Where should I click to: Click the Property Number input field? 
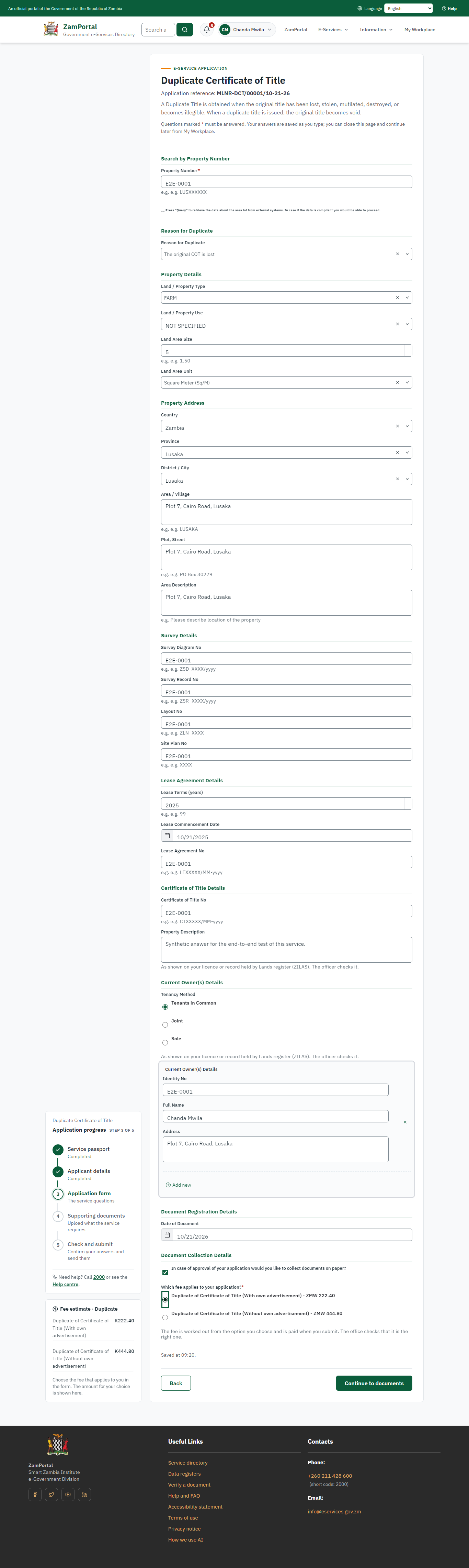click(x=286, y=182)
